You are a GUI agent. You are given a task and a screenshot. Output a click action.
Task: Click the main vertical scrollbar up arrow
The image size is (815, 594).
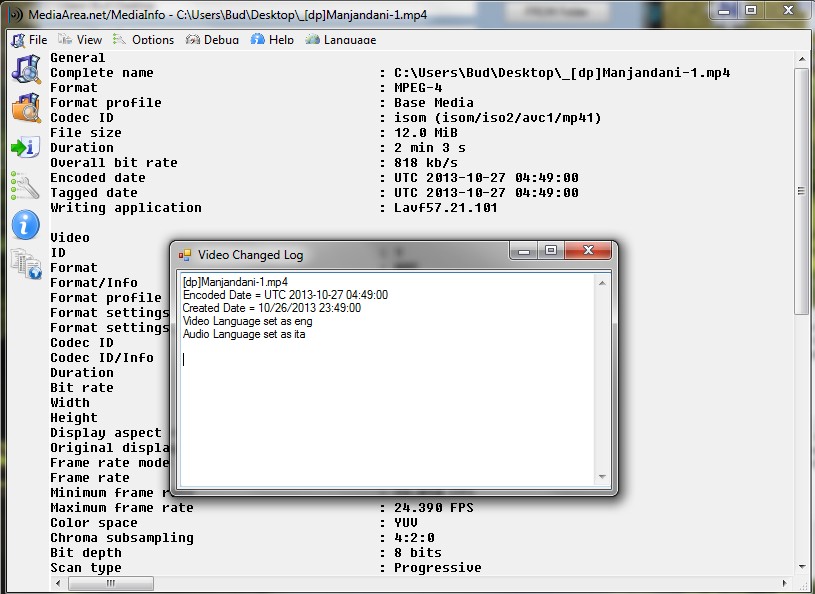pos(802,59)
